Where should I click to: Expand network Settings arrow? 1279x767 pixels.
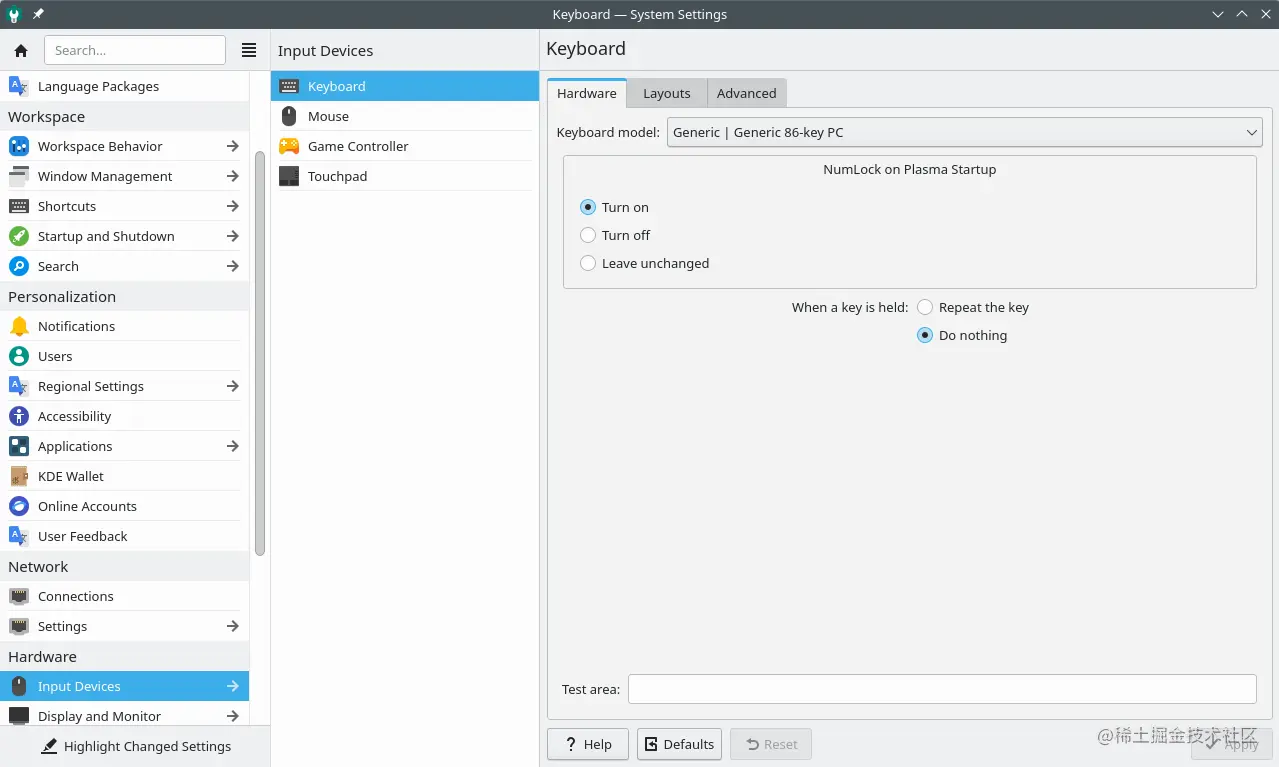[x=232, y=626]
